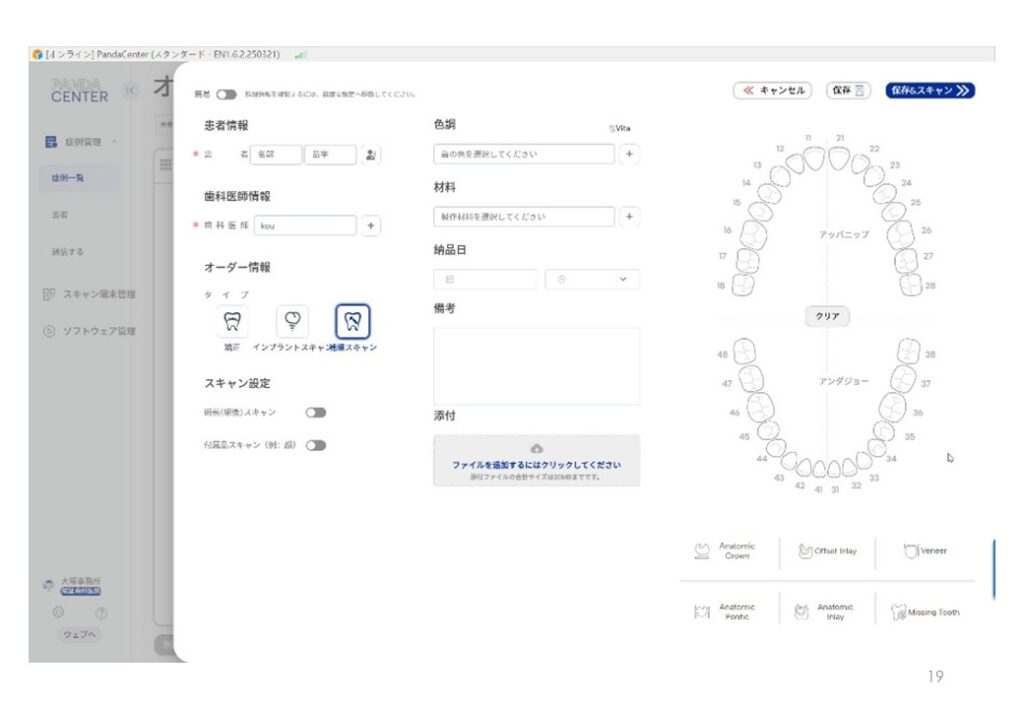Click the キャンセル button
Image resolution: width=1024 pixels, height=709 pixels.
(772, 90)
